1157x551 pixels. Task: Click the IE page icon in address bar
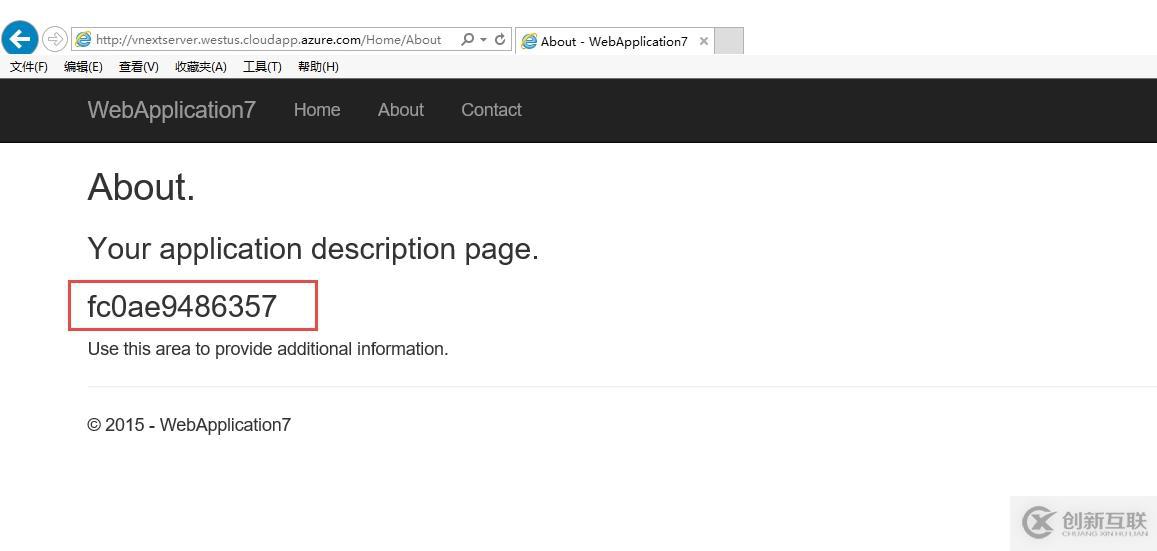(x=83, y=40)
